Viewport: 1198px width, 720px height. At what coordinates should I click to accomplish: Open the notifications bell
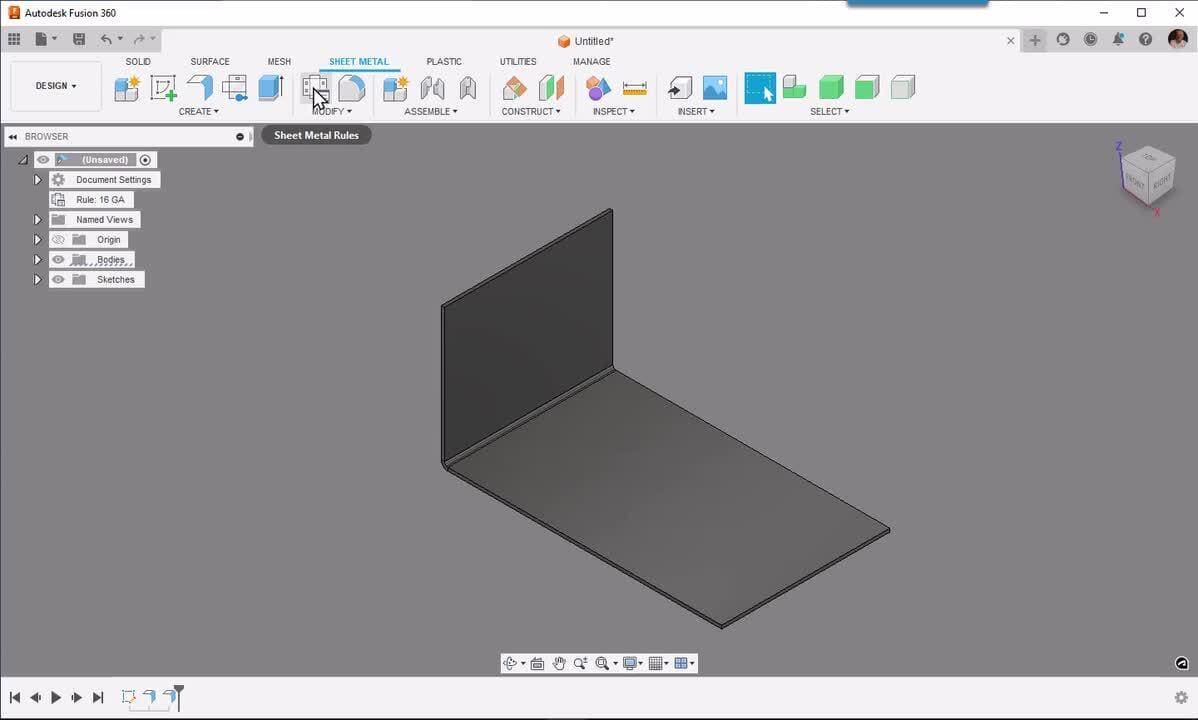tap(1118, 39)
